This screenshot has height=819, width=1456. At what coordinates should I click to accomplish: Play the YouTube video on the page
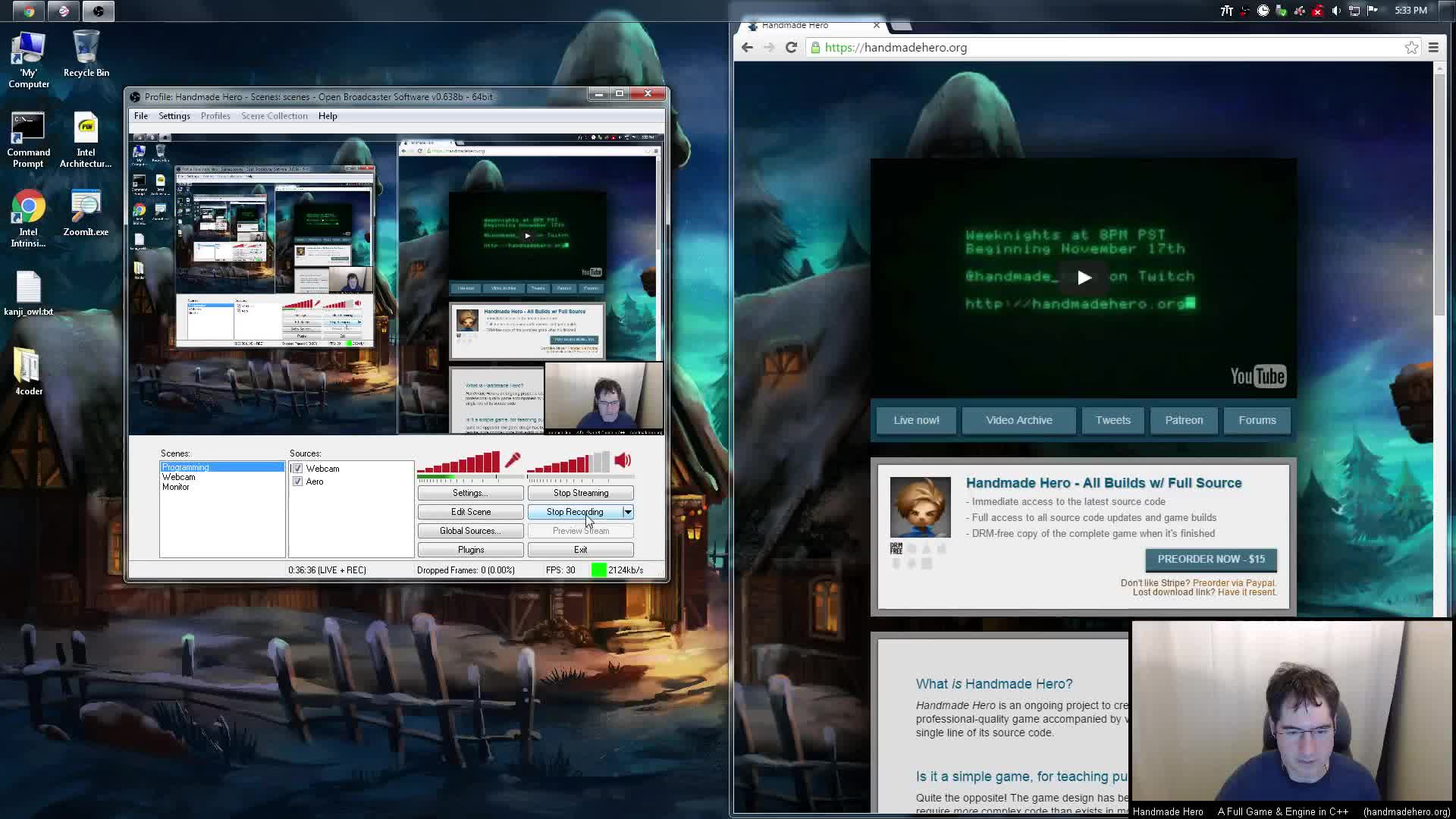click(x=1084, y=278)
